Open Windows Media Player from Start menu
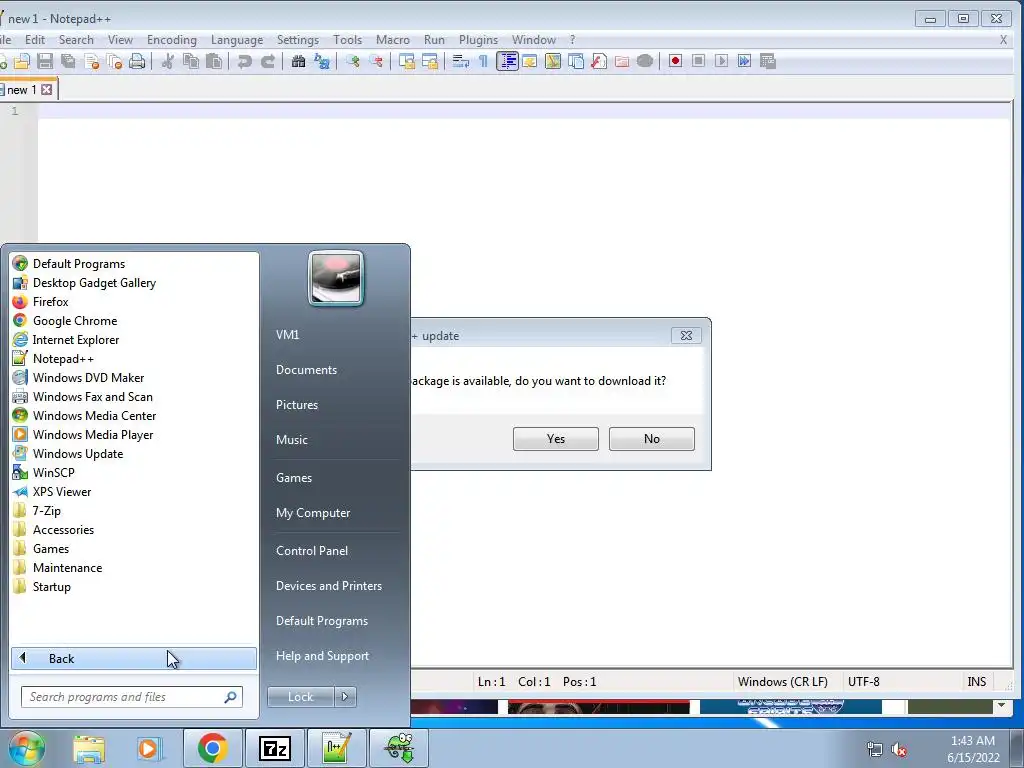The image size is (1024, 768). coord(93,435)
